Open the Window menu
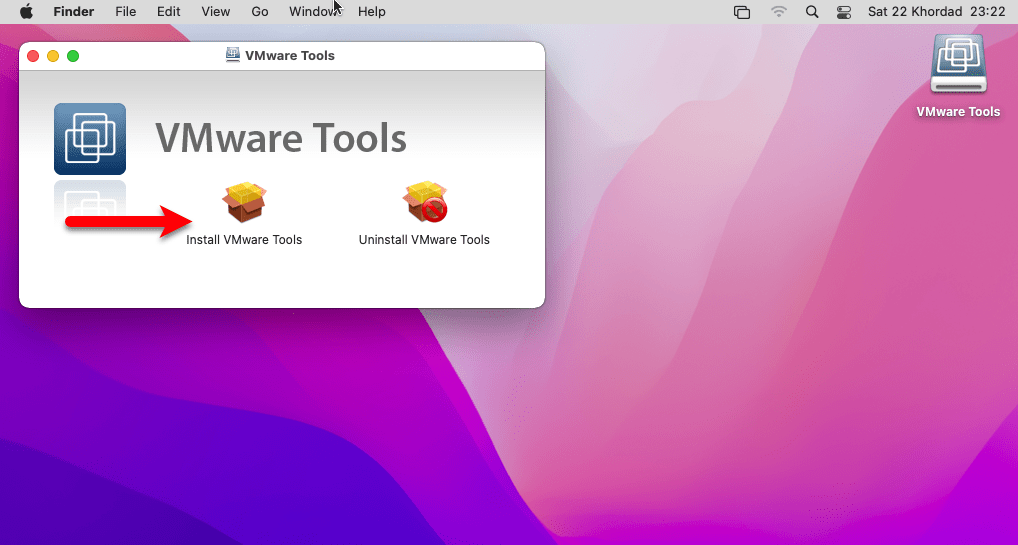 pyautogui.click(x=313, y=12)
